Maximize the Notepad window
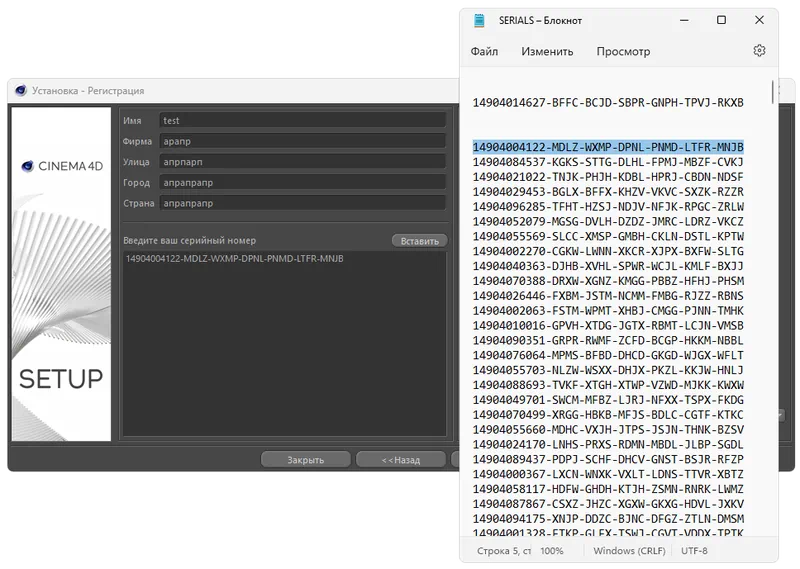The width and height of the screenshot is (800, 569). coord(721,20)
